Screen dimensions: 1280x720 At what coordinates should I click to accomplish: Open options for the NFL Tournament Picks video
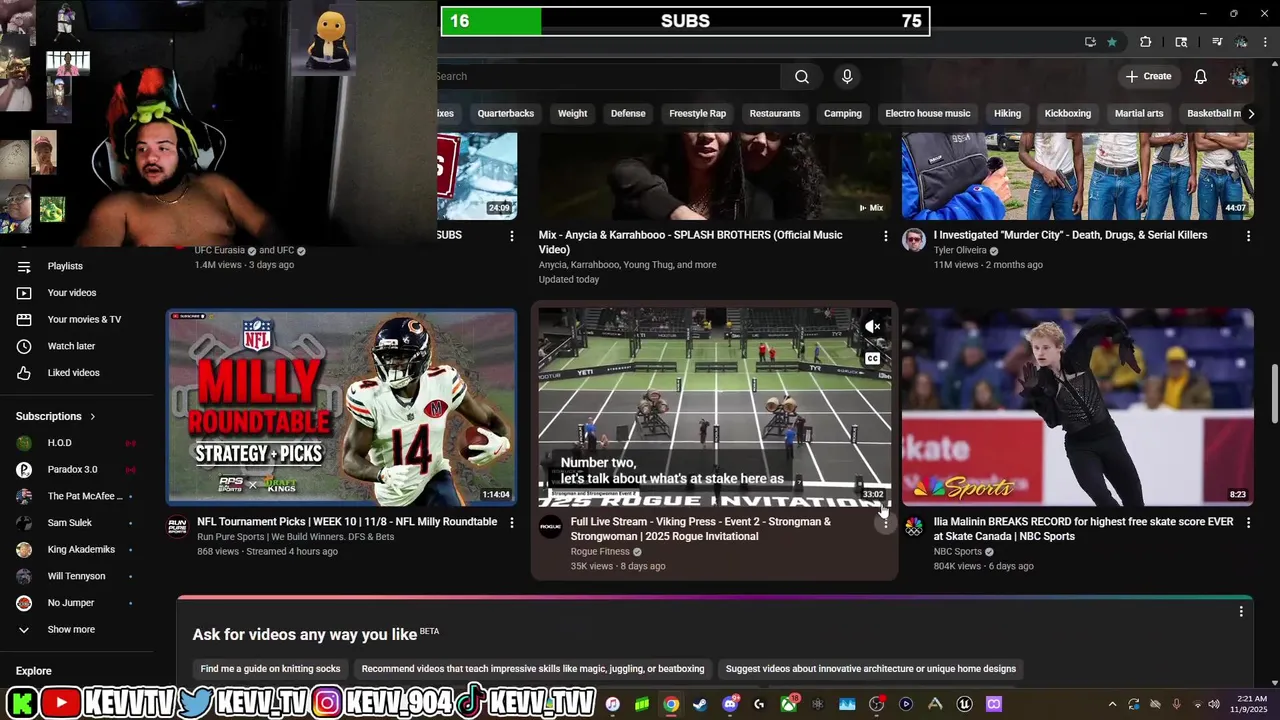[512, 522]
